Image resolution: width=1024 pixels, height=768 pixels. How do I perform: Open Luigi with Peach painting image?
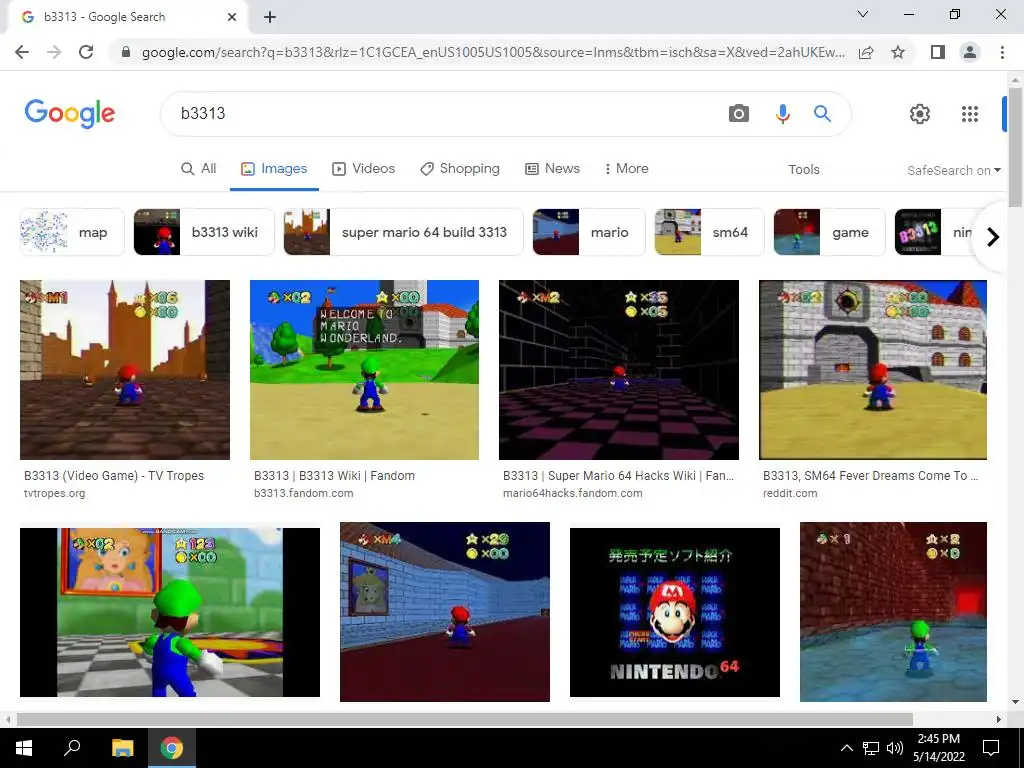coord(170,612)
